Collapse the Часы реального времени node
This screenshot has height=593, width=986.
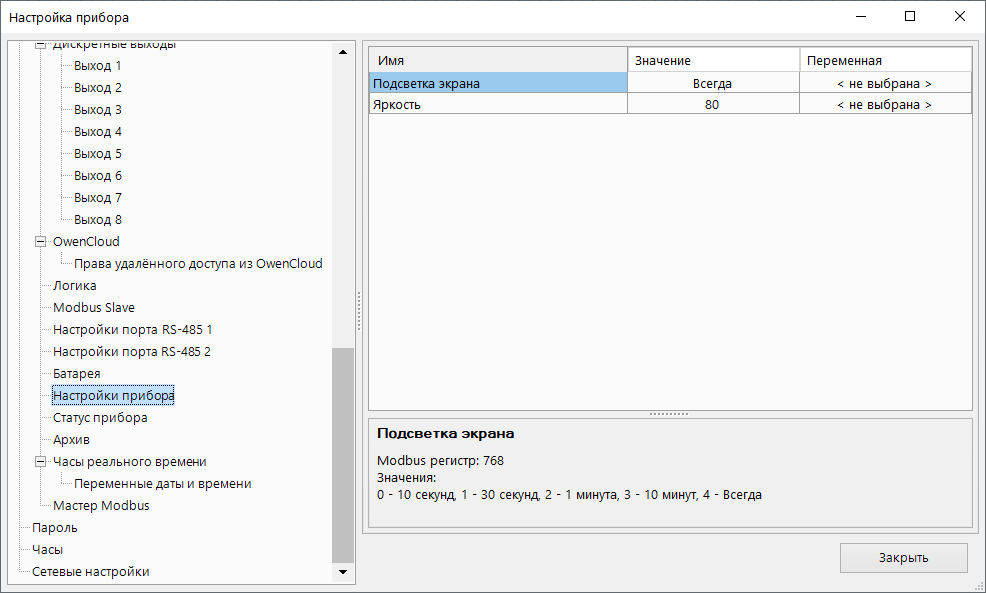[41, 462]
